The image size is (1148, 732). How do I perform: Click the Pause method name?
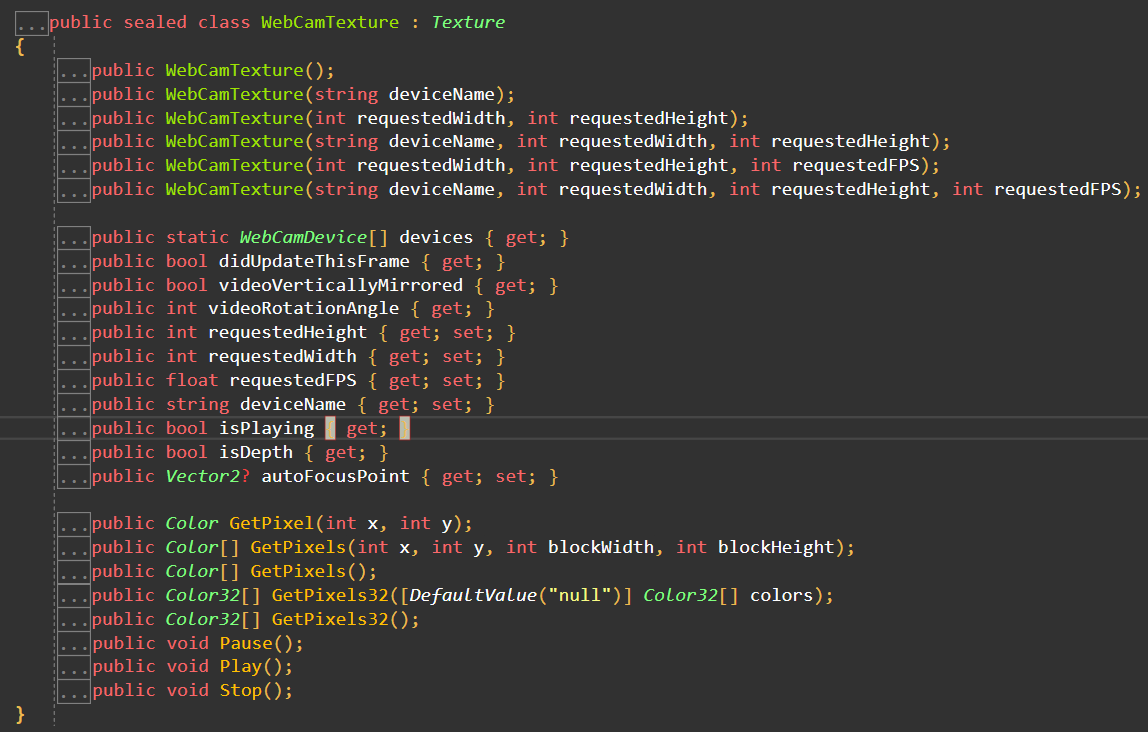(x=246, y=643)
